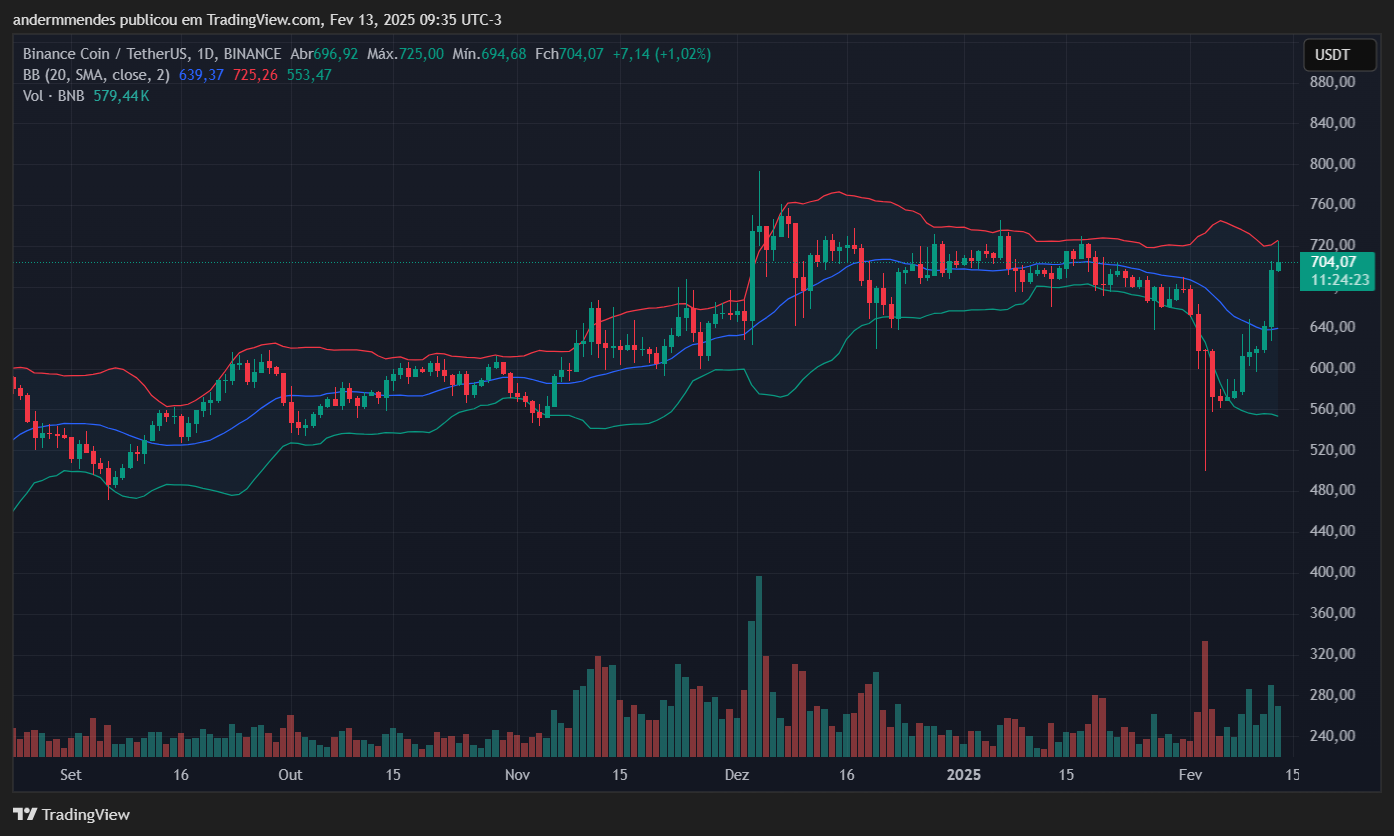Viewport: 1394px width, 836px height.
Task: Click the tall red February volume bar
Action: (1205, 699)
